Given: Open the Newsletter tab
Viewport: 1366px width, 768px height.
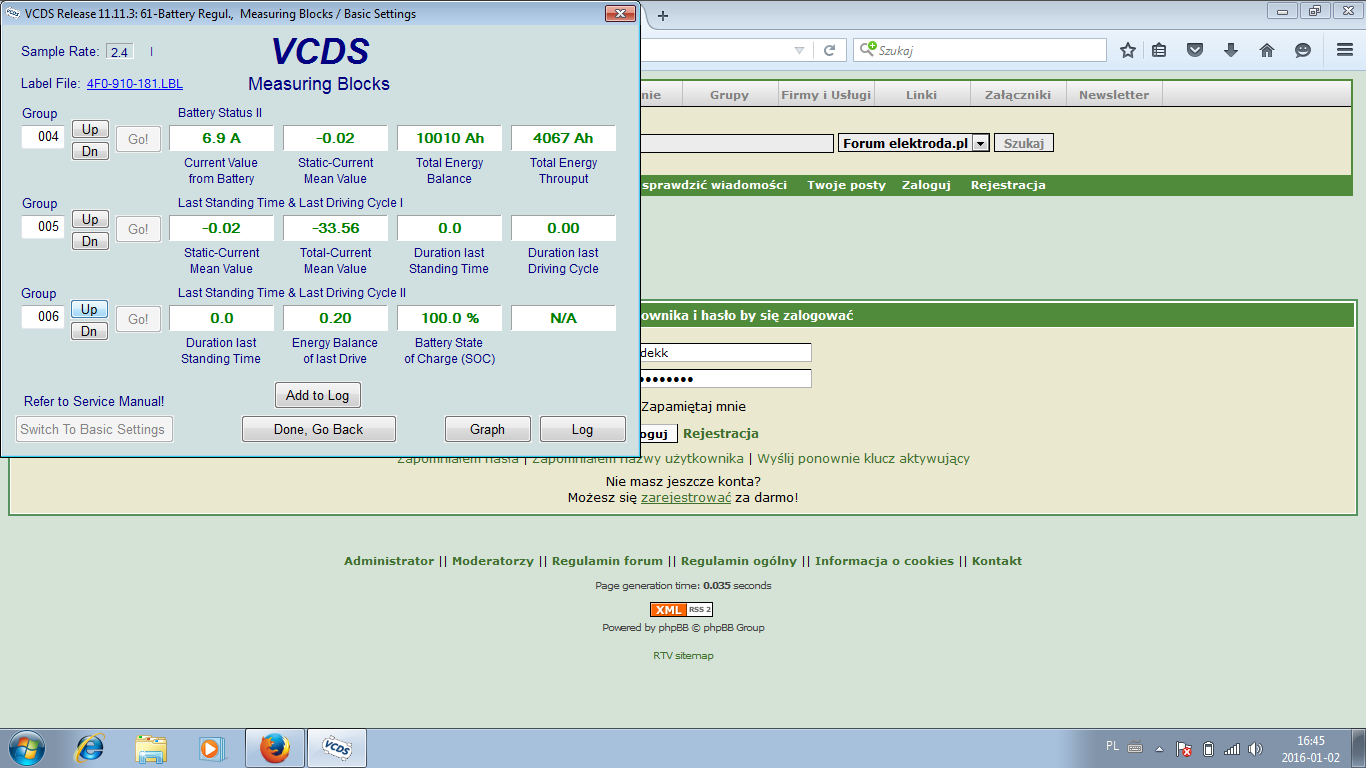Looking at the screenshot, I should pyautogui.click(x=1114, y=95).
